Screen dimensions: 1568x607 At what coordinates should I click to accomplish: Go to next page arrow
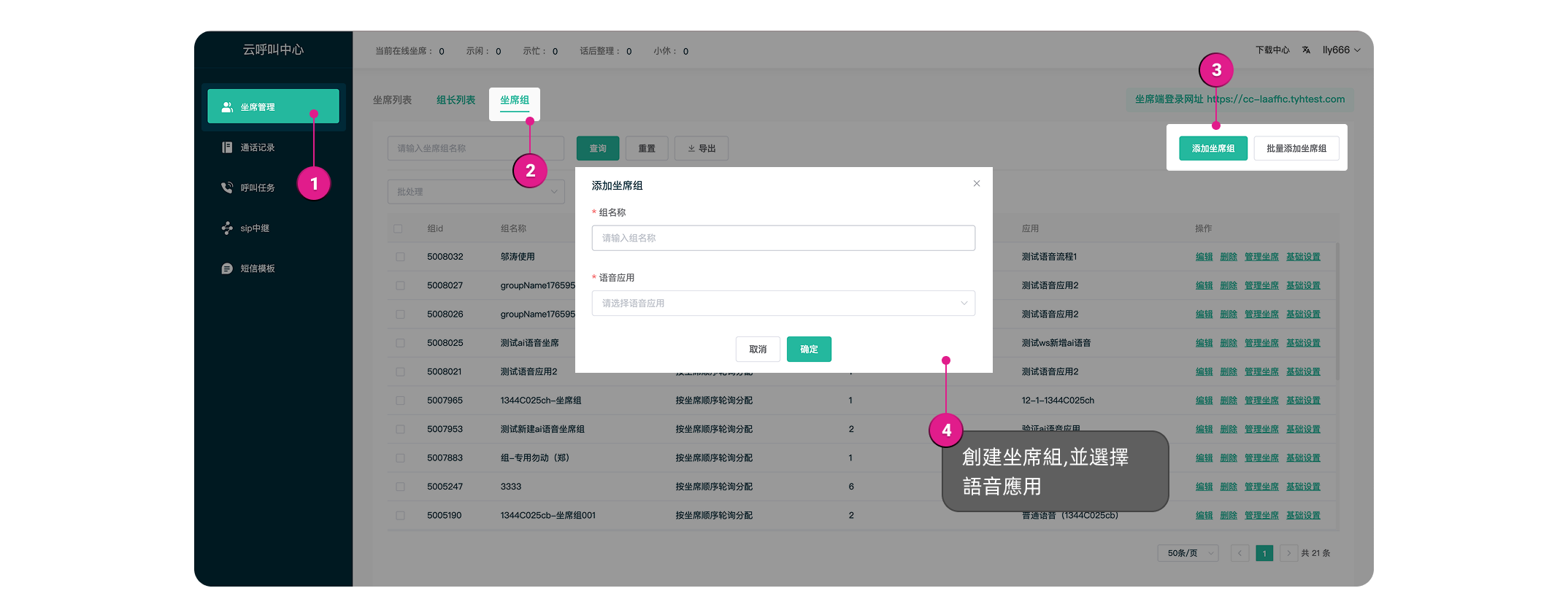click(x=1288, y=553)
